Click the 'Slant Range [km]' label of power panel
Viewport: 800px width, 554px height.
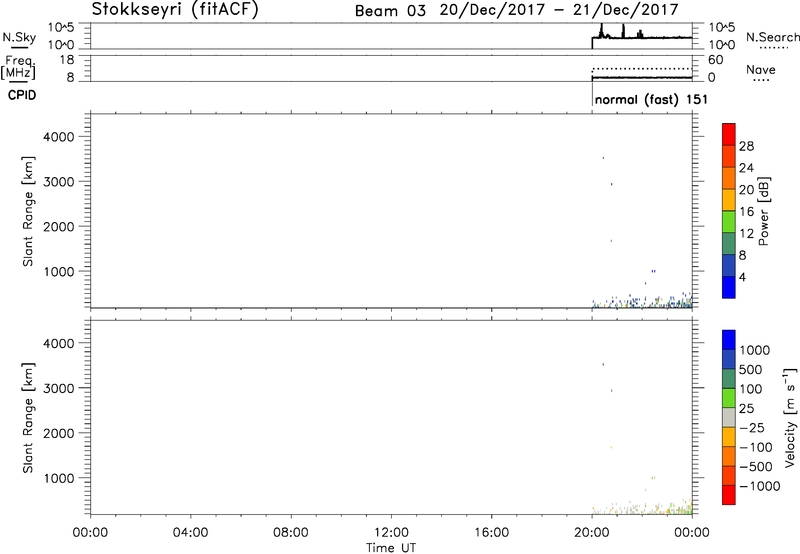click(28, 211)
